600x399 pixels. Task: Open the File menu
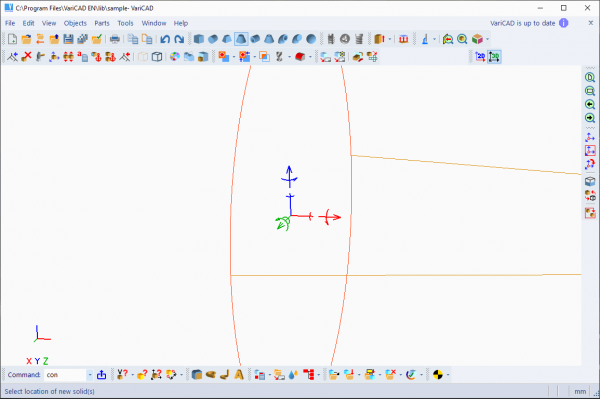point(10,23)
